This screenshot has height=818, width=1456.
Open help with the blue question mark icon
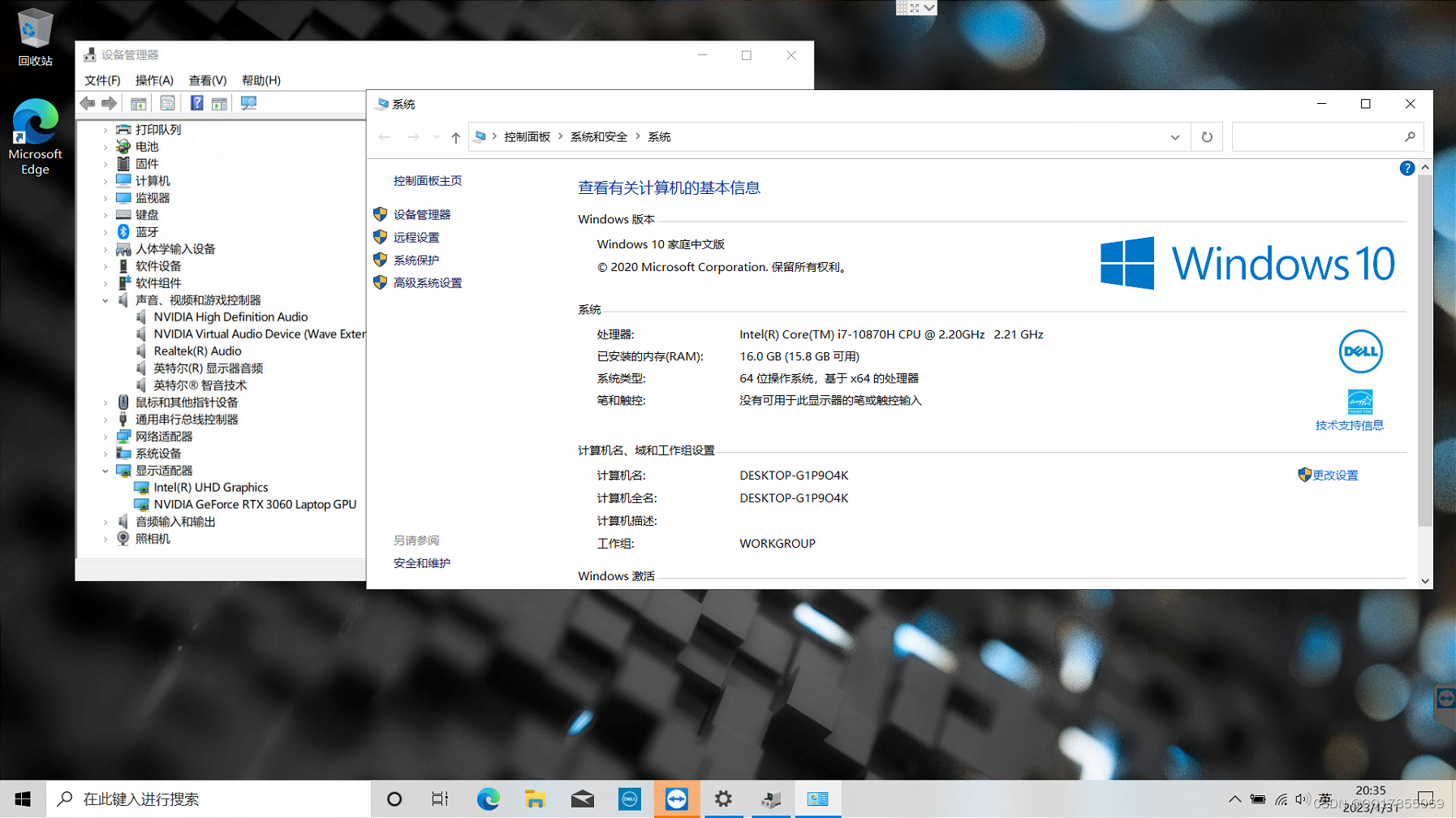click(1407, 168)
